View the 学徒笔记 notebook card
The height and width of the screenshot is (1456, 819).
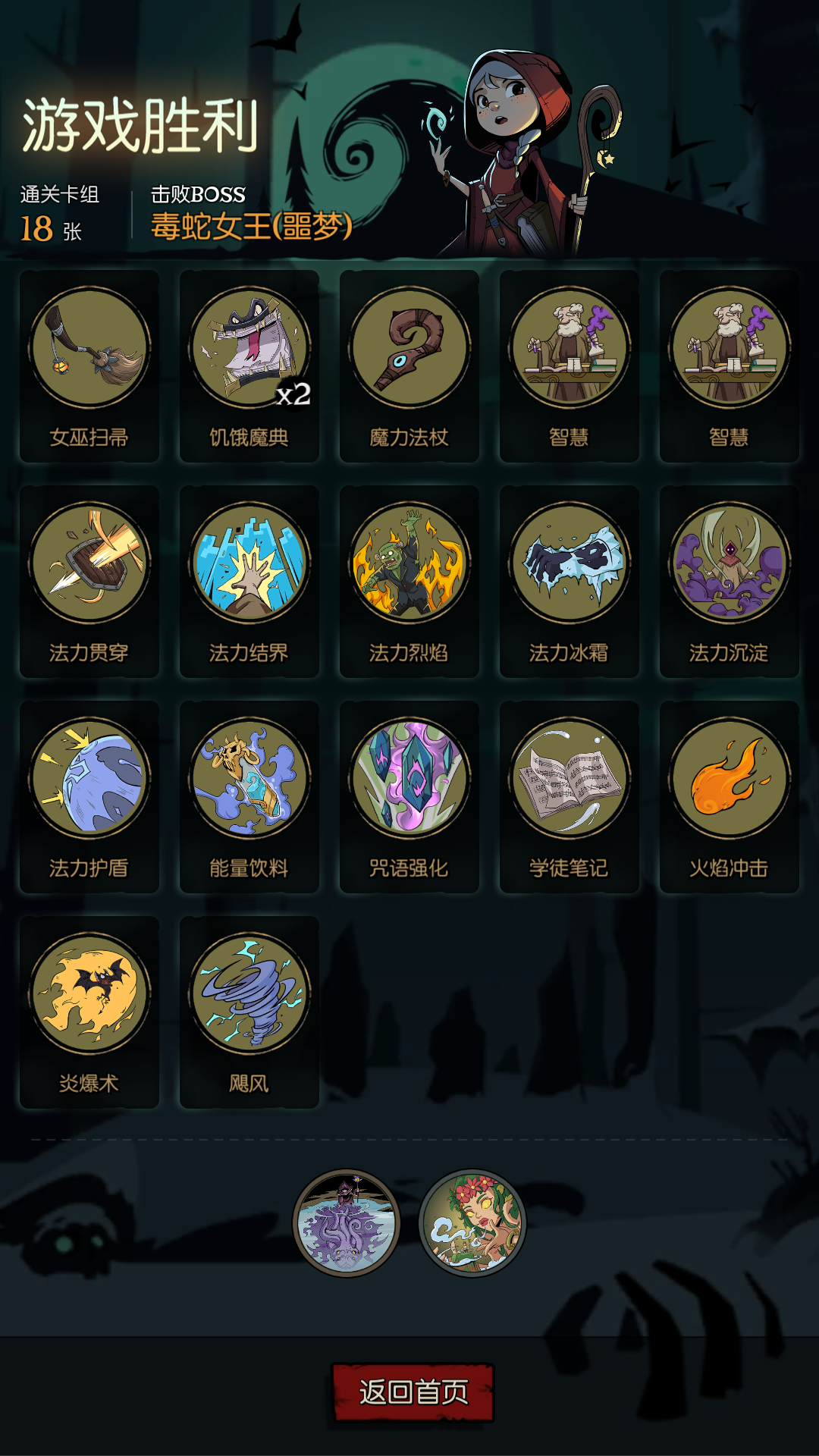click(570, 797)
